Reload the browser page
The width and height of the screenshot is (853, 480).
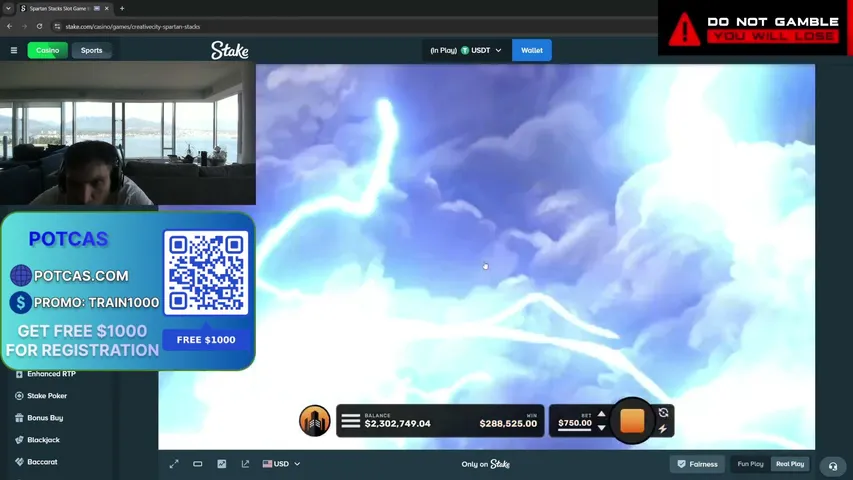click(39, 26)
